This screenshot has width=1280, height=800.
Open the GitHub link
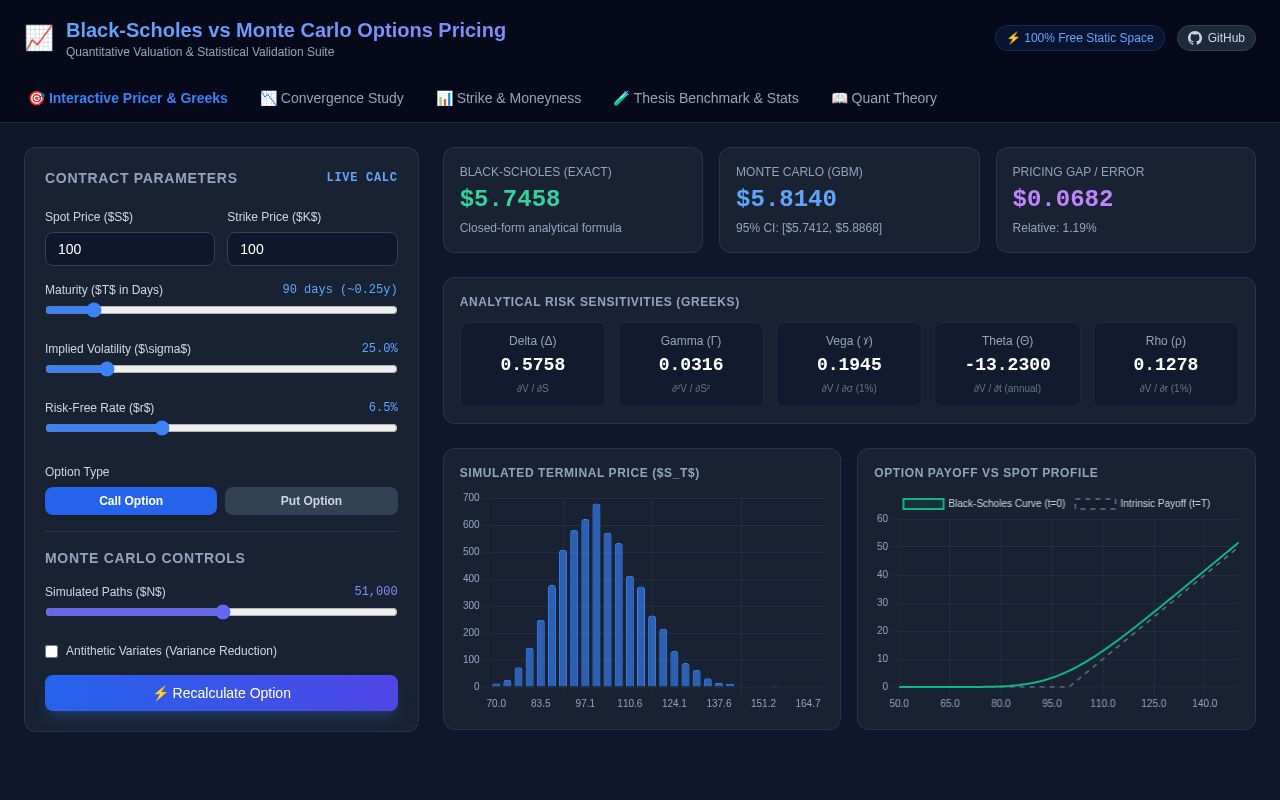pos(1216,38)
